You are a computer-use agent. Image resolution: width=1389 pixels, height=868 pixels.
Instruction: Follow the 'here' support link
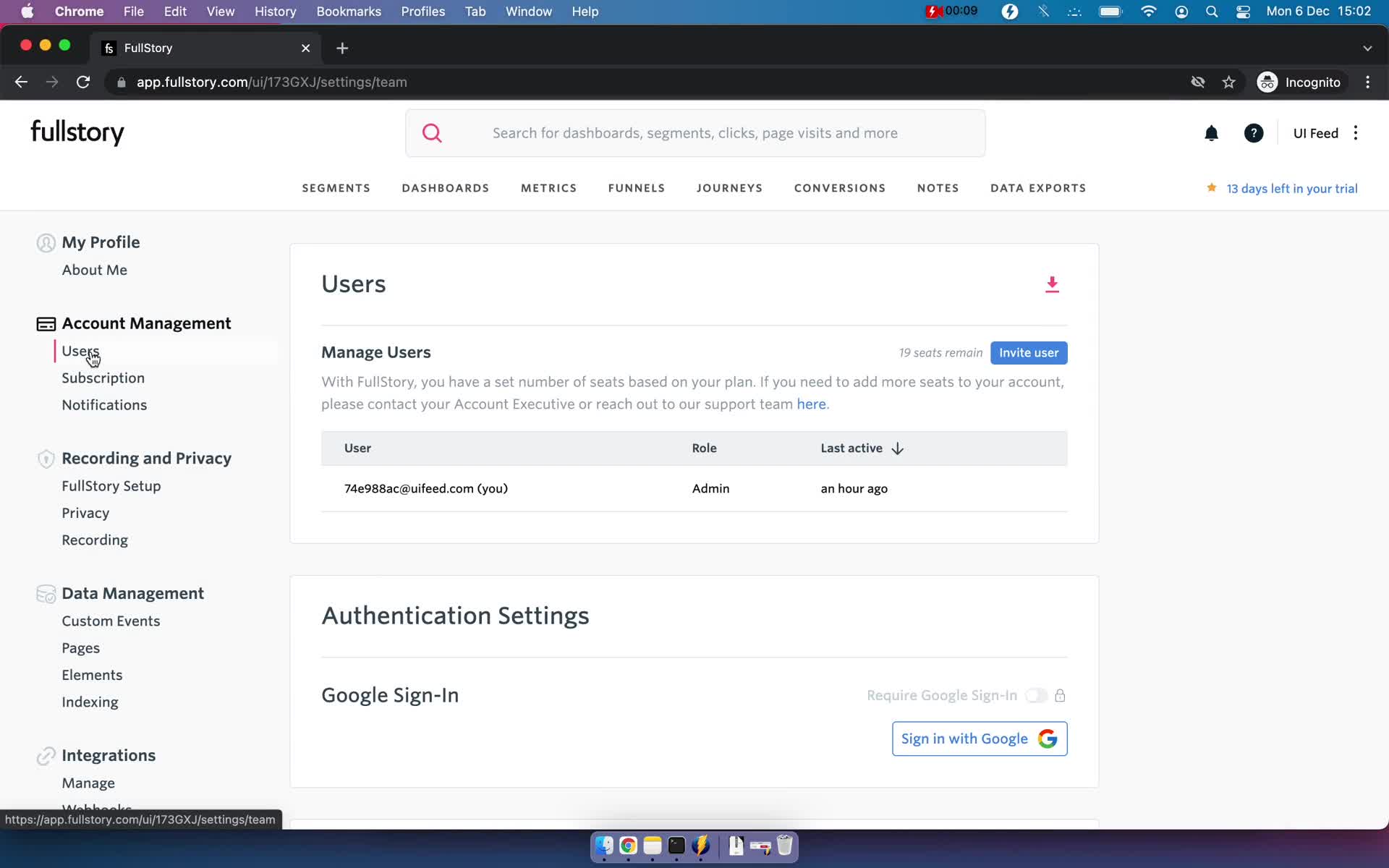pos(811,404)
